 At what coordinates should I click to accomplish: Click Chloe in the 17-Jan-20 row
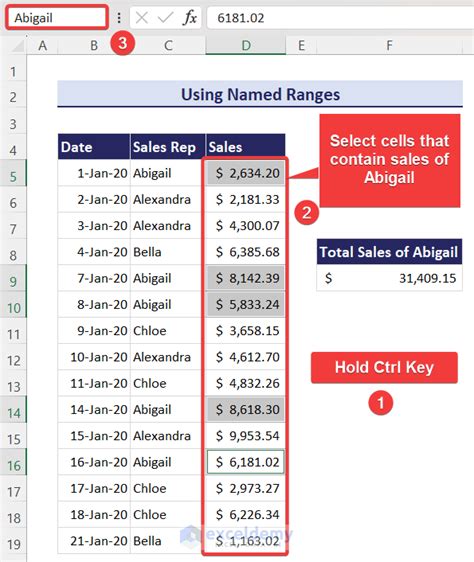(168, 488)
